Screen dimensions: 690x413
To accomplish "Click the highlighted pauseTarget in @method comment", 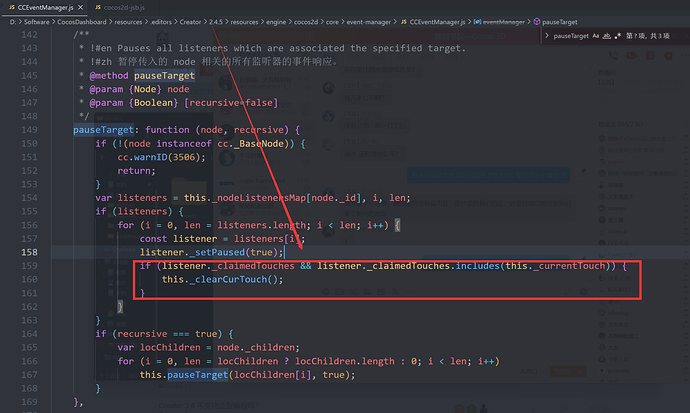I will tap(164, 76).
